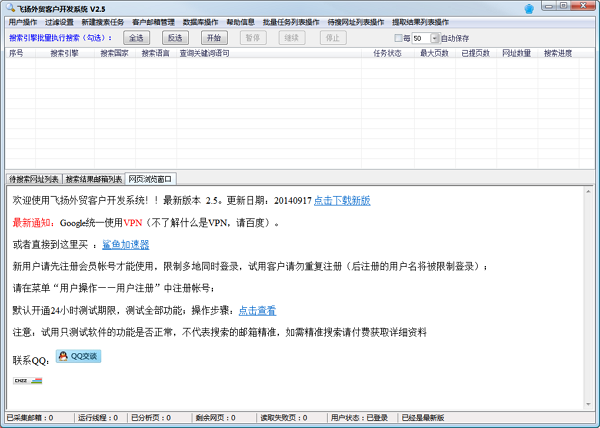Switch to the 搜索结果邮箱列表 tab
The width and height of the screenshot is (600, 428).
click(93, 179)
